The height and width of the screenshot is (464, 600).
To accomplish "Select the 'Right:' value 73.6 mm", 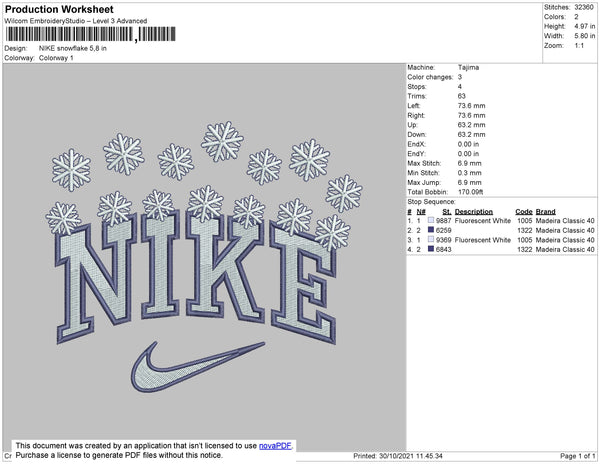I will tap(471, 115).
